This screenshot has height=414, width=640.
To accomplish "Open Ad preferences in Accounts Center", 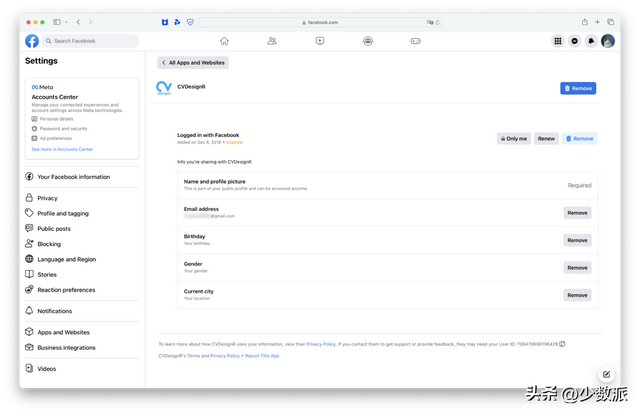I will (52, 138).
